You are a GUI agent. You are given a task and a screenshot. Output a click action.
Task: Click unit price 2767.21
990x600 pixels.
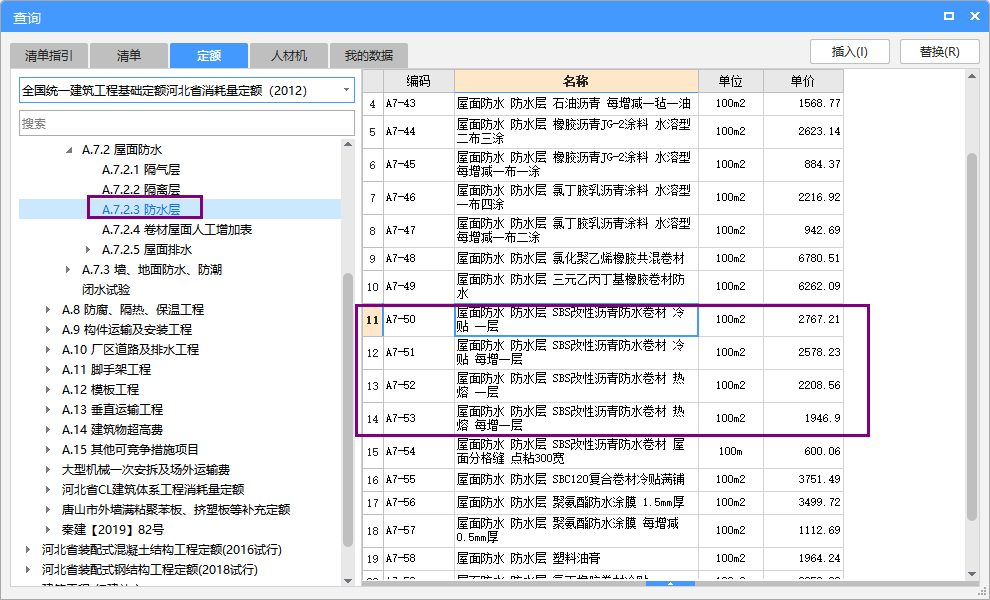803,320
